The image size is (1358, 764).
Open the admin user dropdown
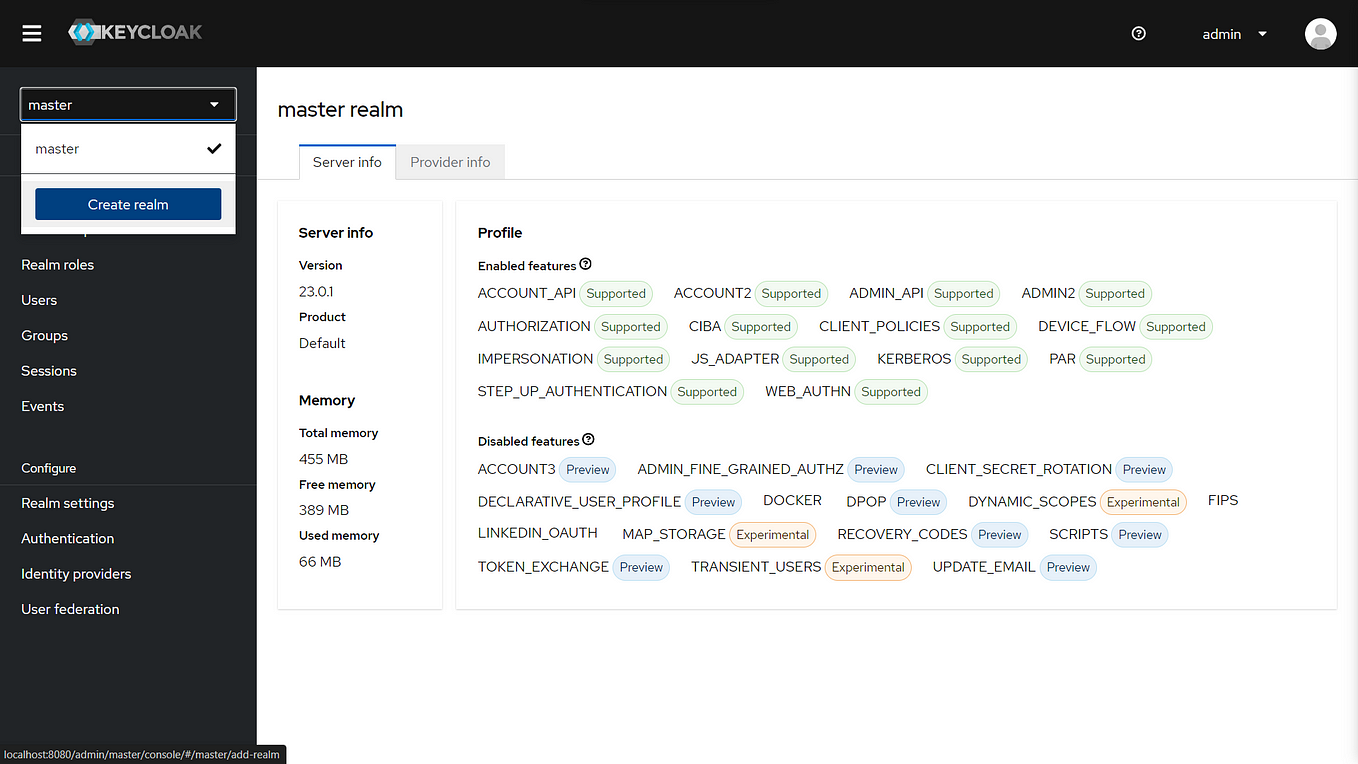click(1235, 34)
